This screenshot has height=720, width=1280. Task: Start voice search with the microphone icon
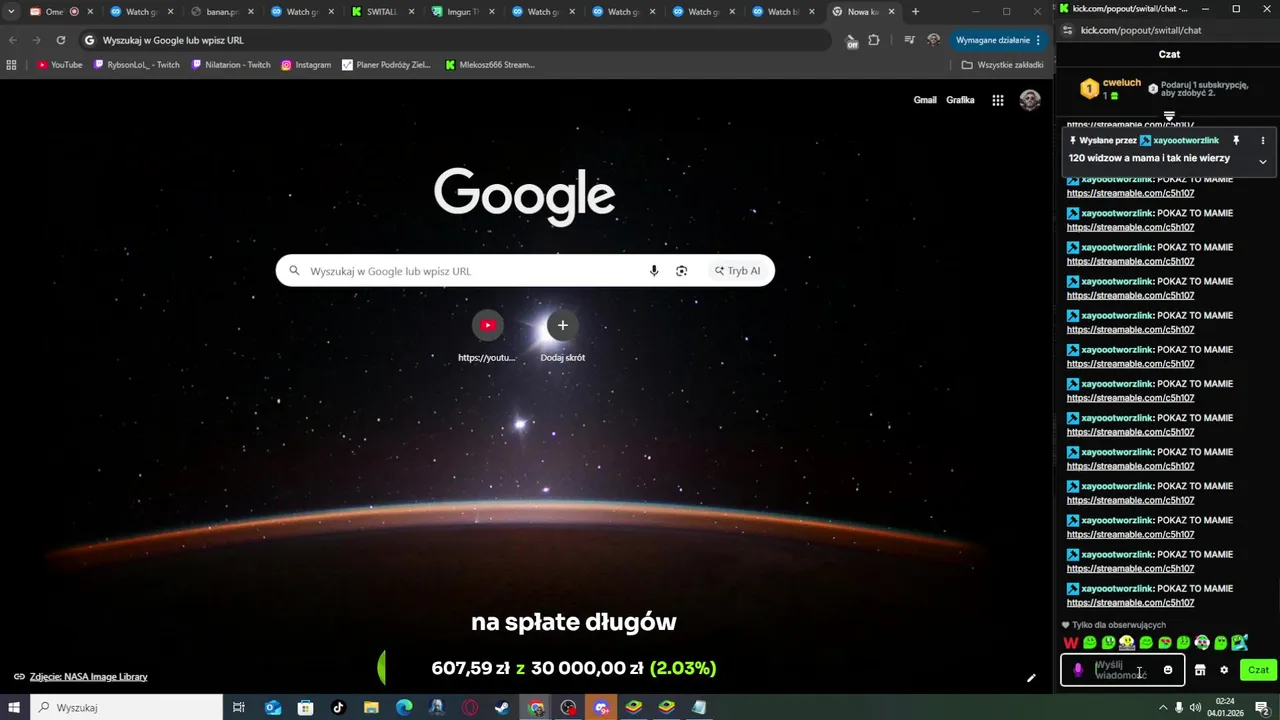(654, 271)
